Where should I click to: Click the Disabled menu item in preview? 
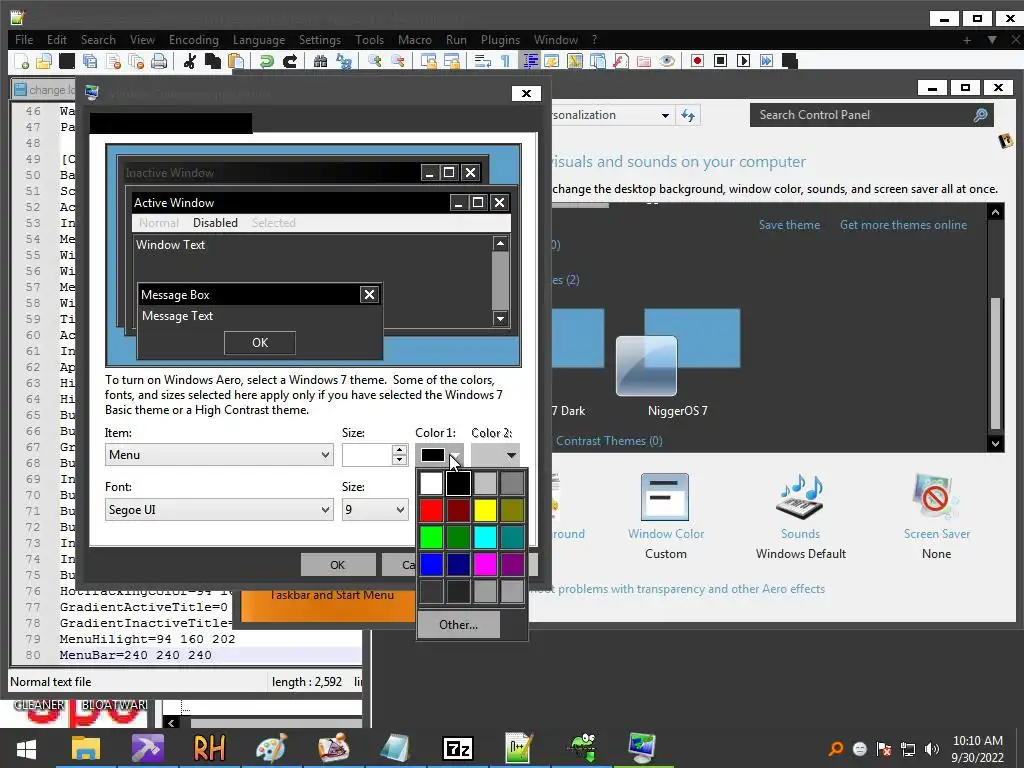216,223
